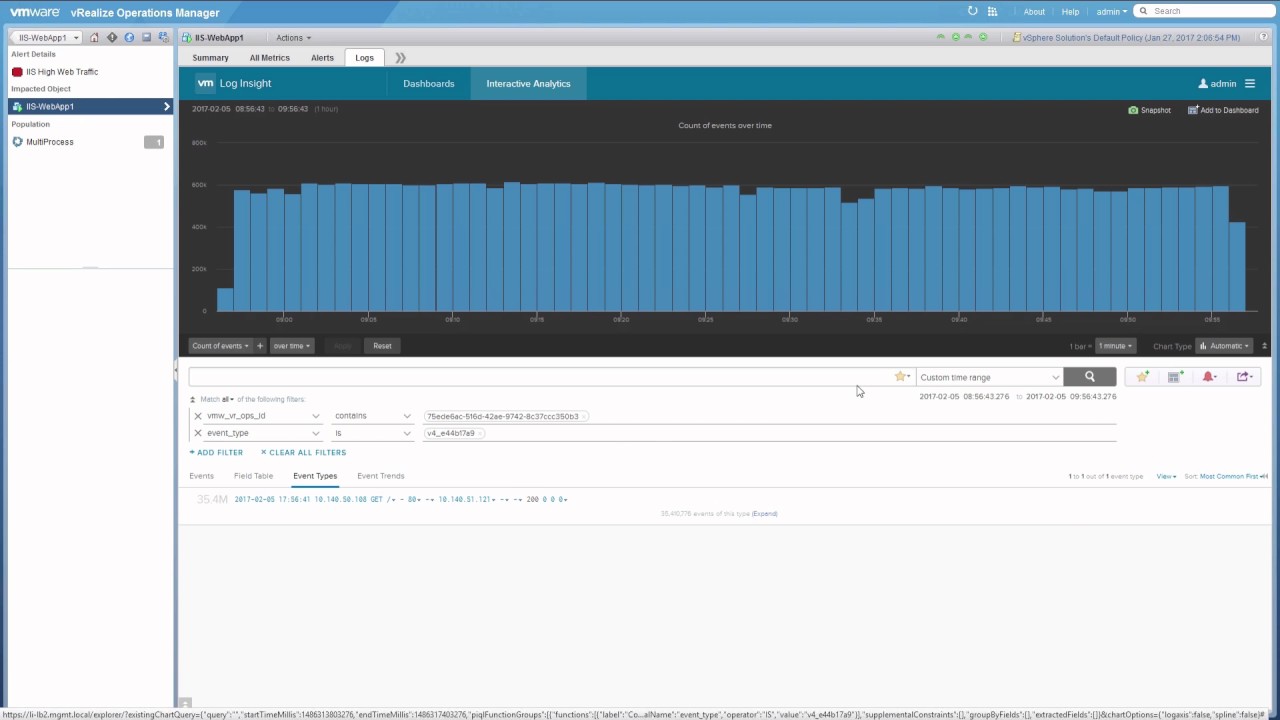The width and height of the screenshot is (1280, 720).
Task: Create alert from query bell icon
Action: (1208, 377)
